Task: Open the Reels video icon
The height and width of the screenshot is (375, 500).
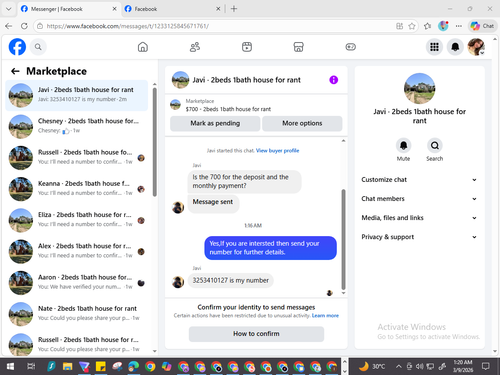Action: [x=247, y=47]
